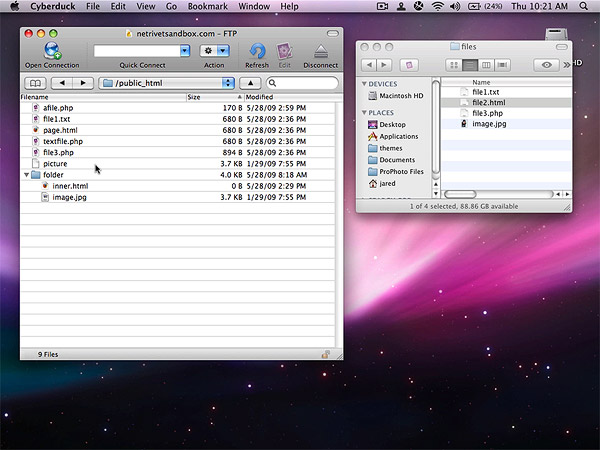Sort by the Size column header
The height and width of the screenshot is (450, 600).
point(215,97)
